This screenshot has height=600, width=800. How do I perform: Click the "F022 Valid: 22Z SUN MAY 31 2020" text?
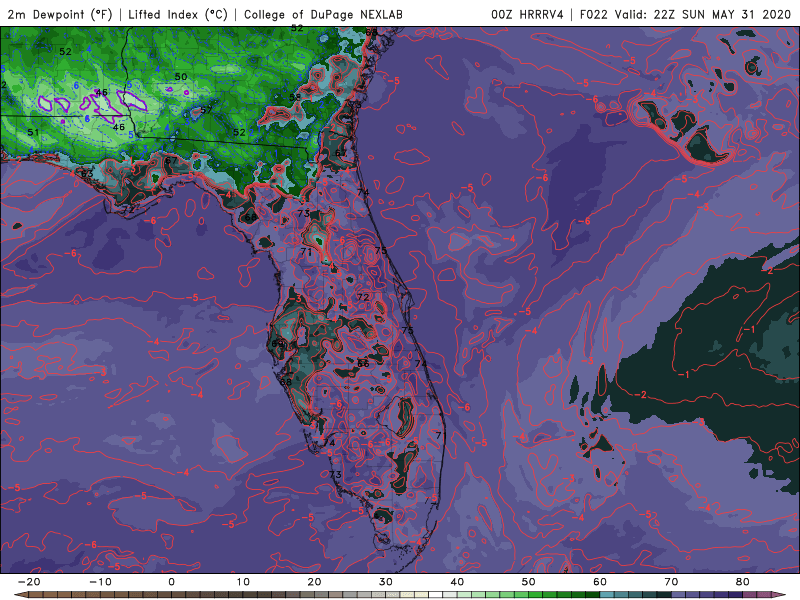685,14
